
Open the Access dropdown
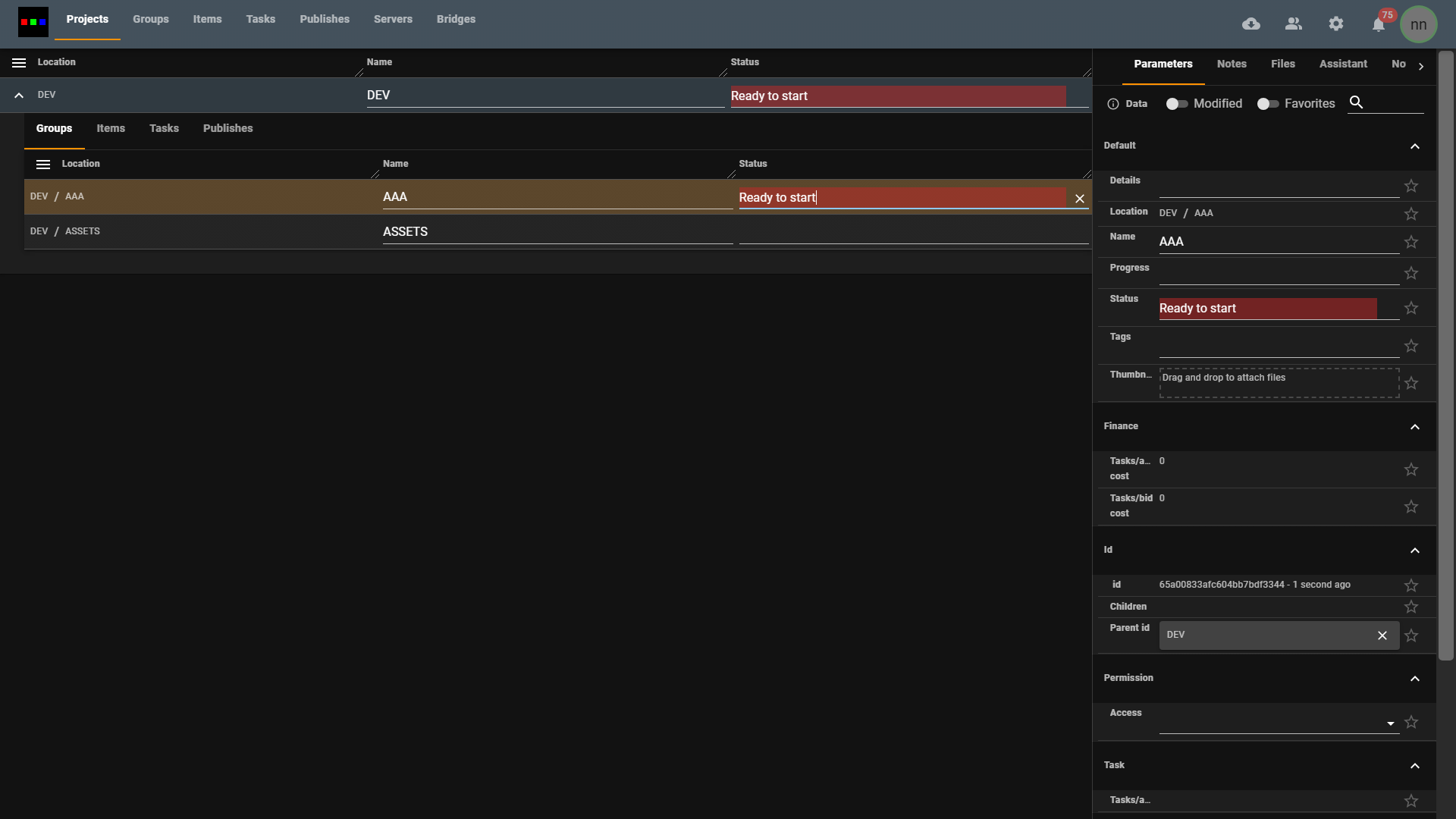coord(1390,723)
